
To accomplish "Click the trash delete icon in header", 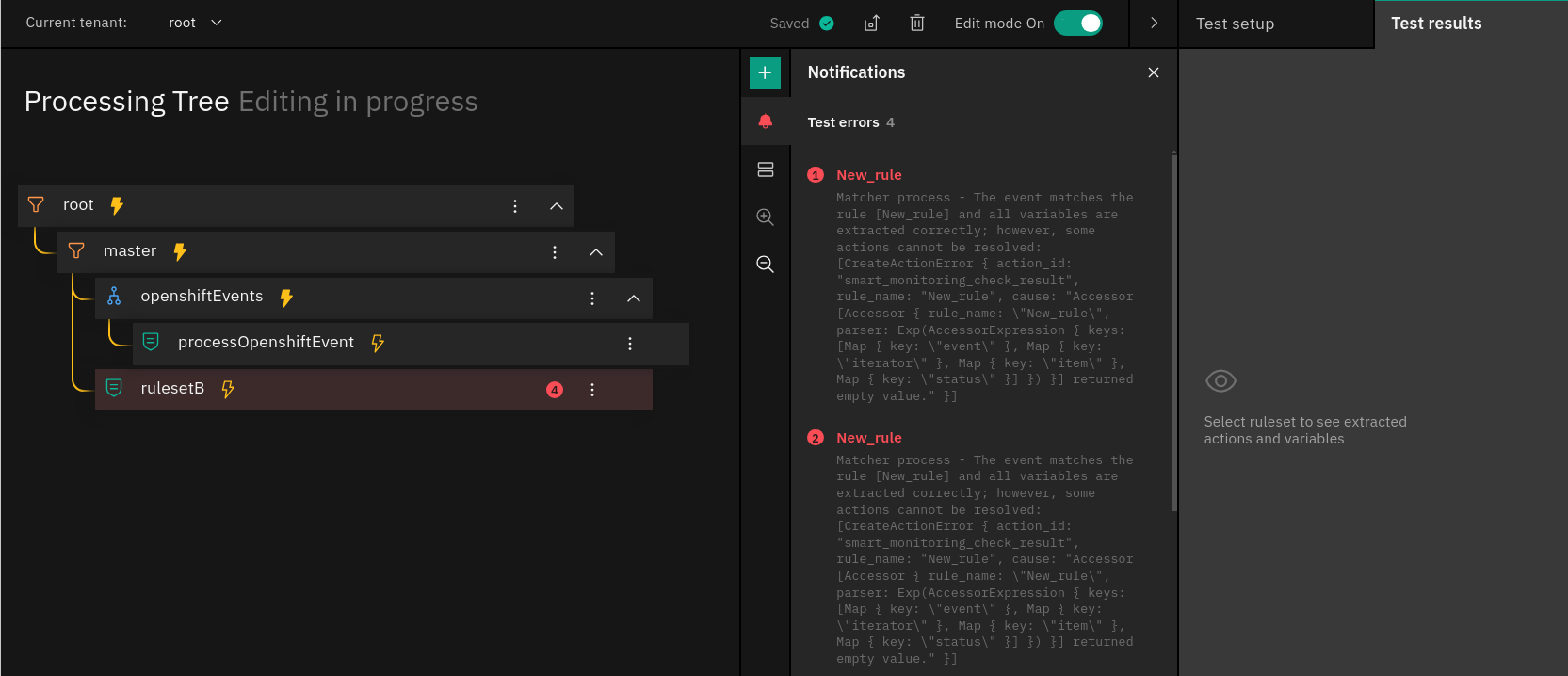I will coord(916,24).
